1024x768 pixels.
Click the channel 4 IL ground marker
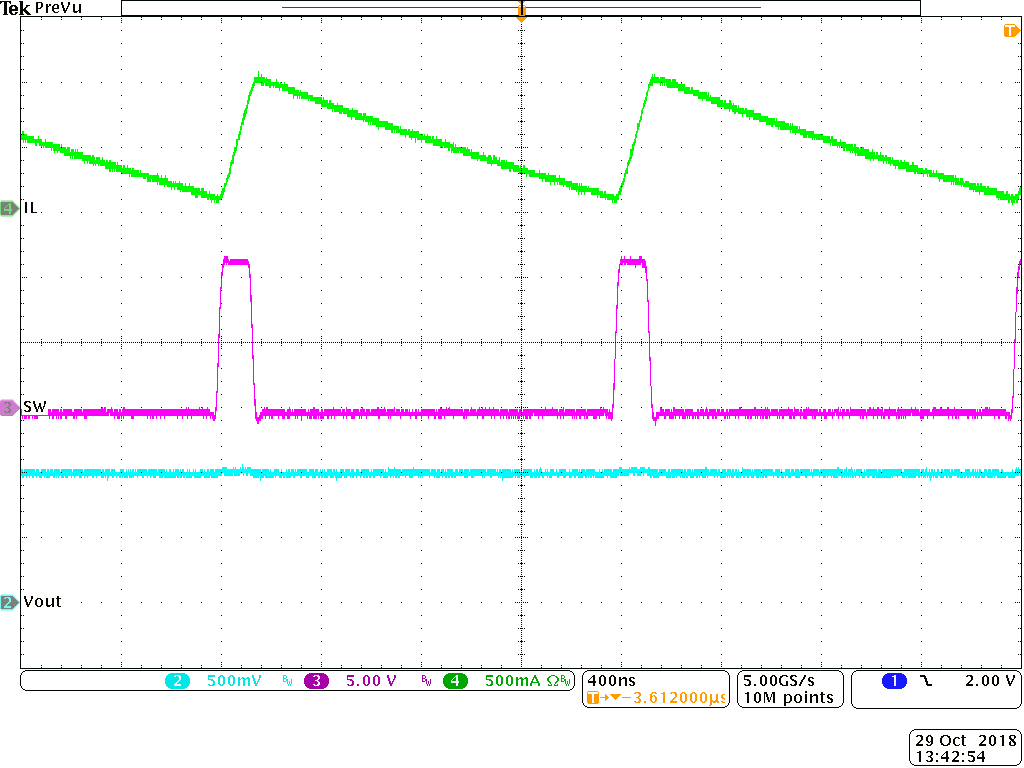click(x=9, y=208)
